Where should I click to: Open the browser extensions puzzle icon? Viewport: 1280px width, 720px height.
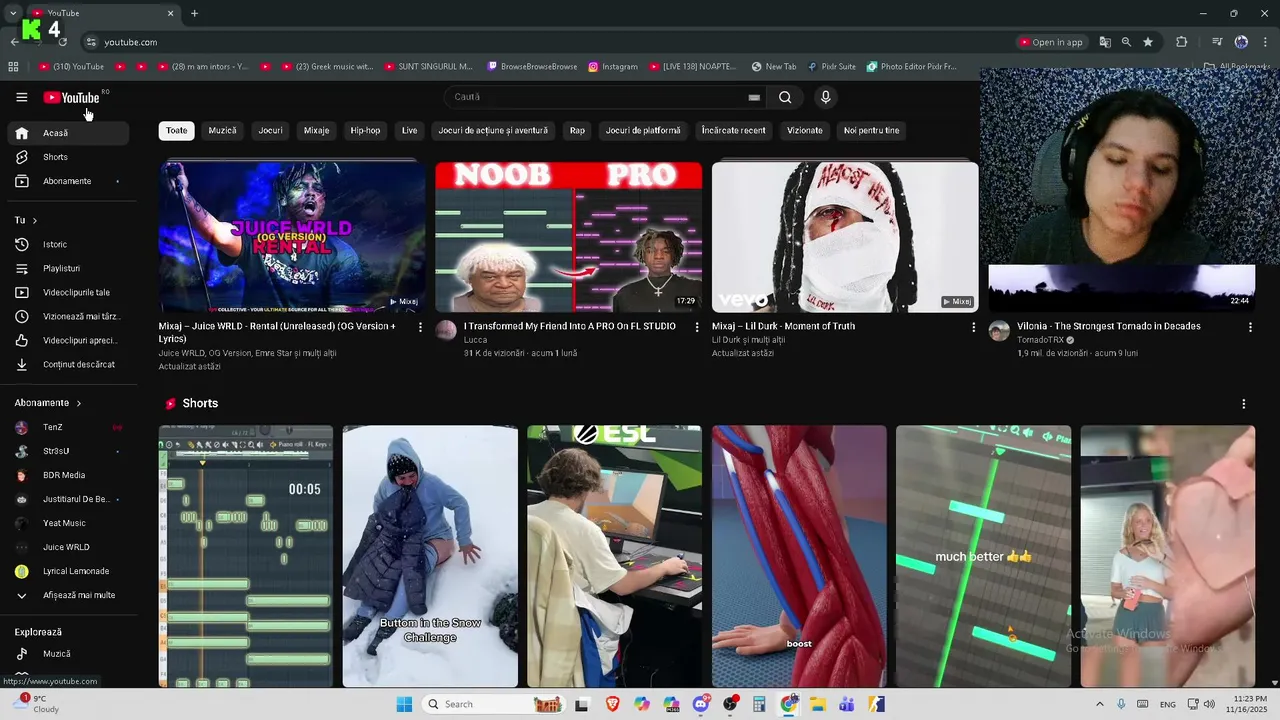point(1181,42)
